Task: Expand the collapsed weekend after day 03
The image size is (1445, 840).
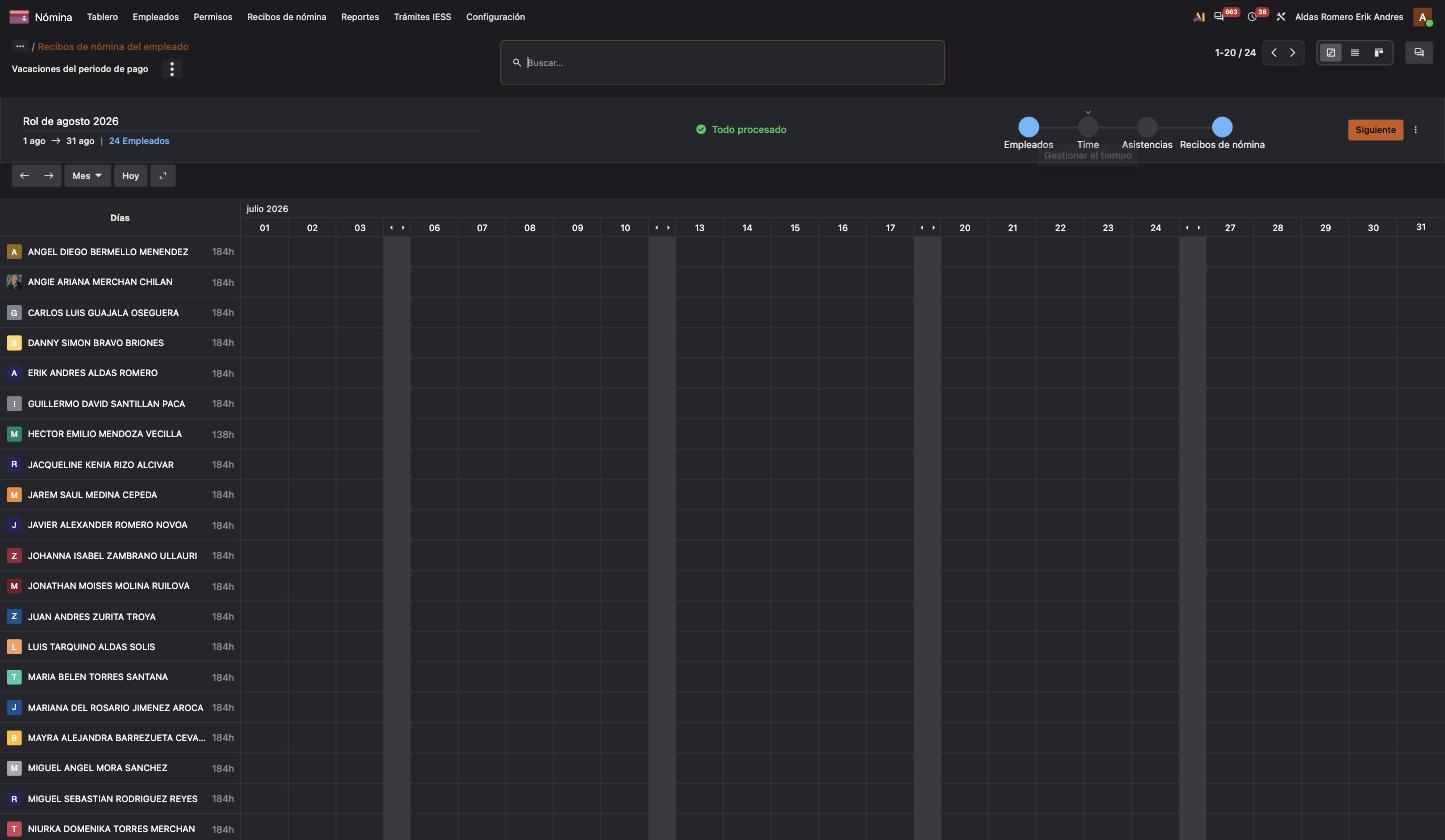Action: click(x=397, y=228)
